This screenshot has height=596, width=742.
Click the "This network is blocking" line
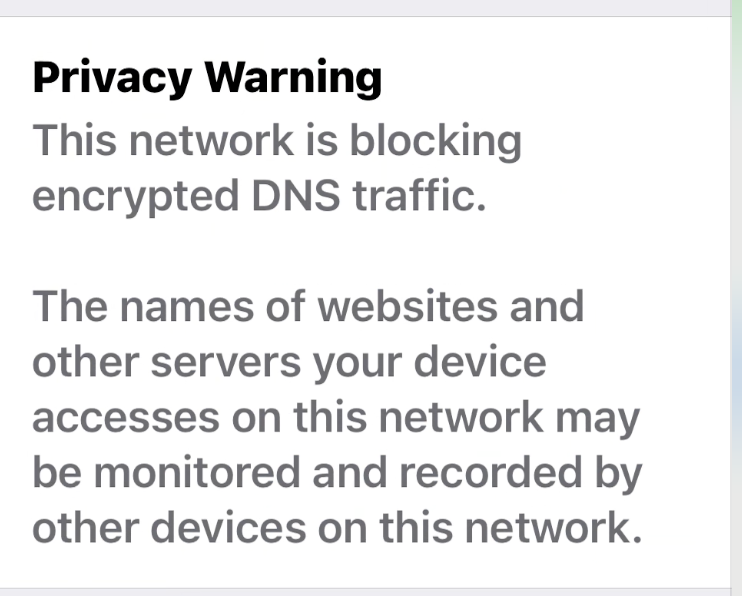point(277,140)
